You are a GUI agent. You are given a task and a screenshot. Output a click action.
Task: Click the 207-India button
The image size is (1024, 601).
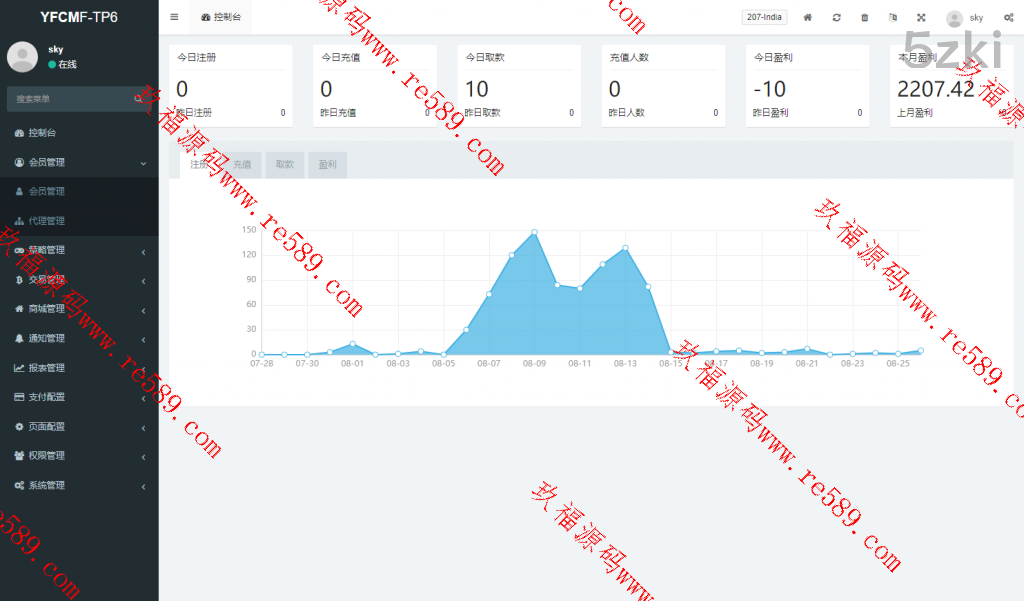coord(765,17)
